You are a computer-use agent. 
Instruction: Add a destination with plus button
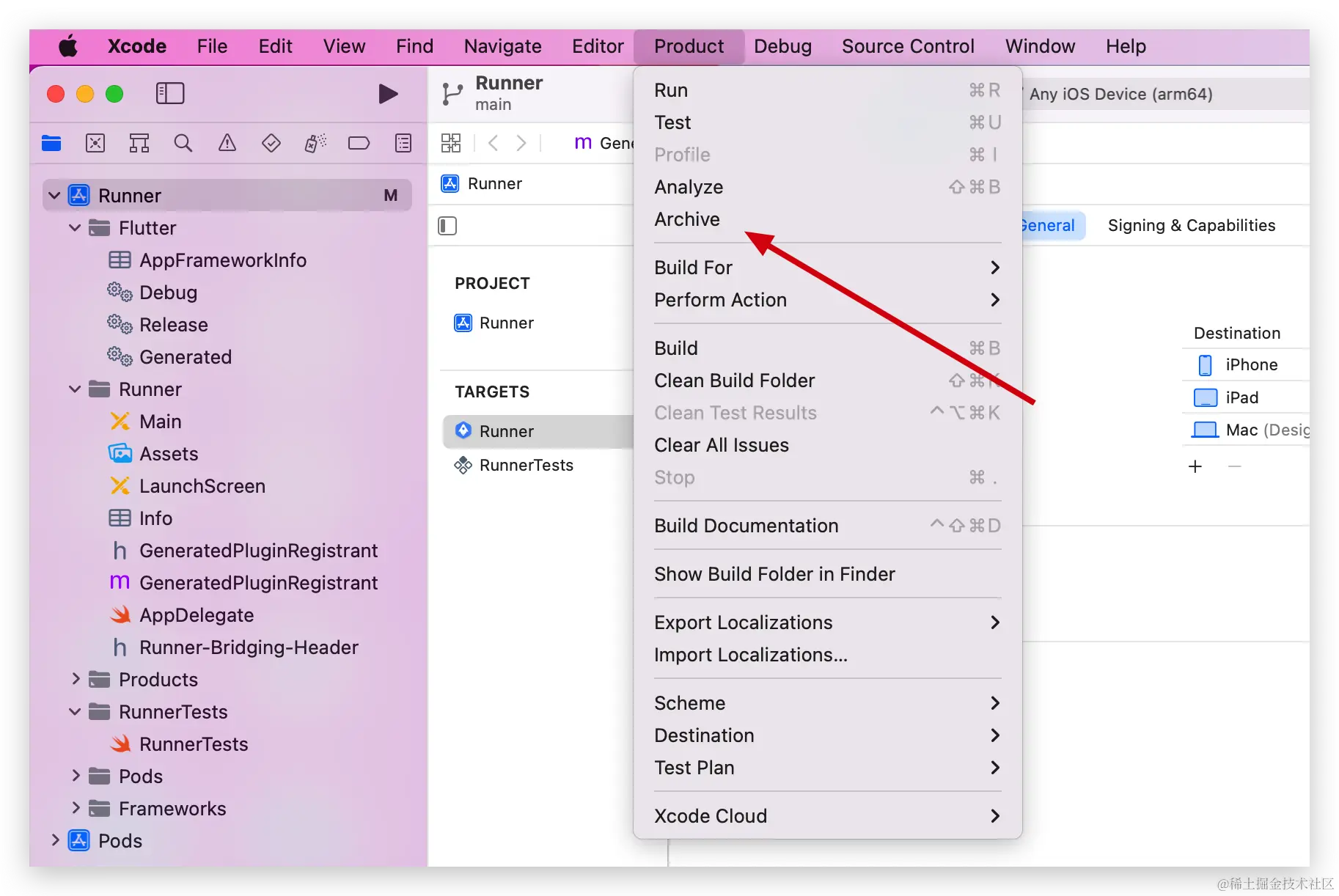click(x=1195, y=466)
